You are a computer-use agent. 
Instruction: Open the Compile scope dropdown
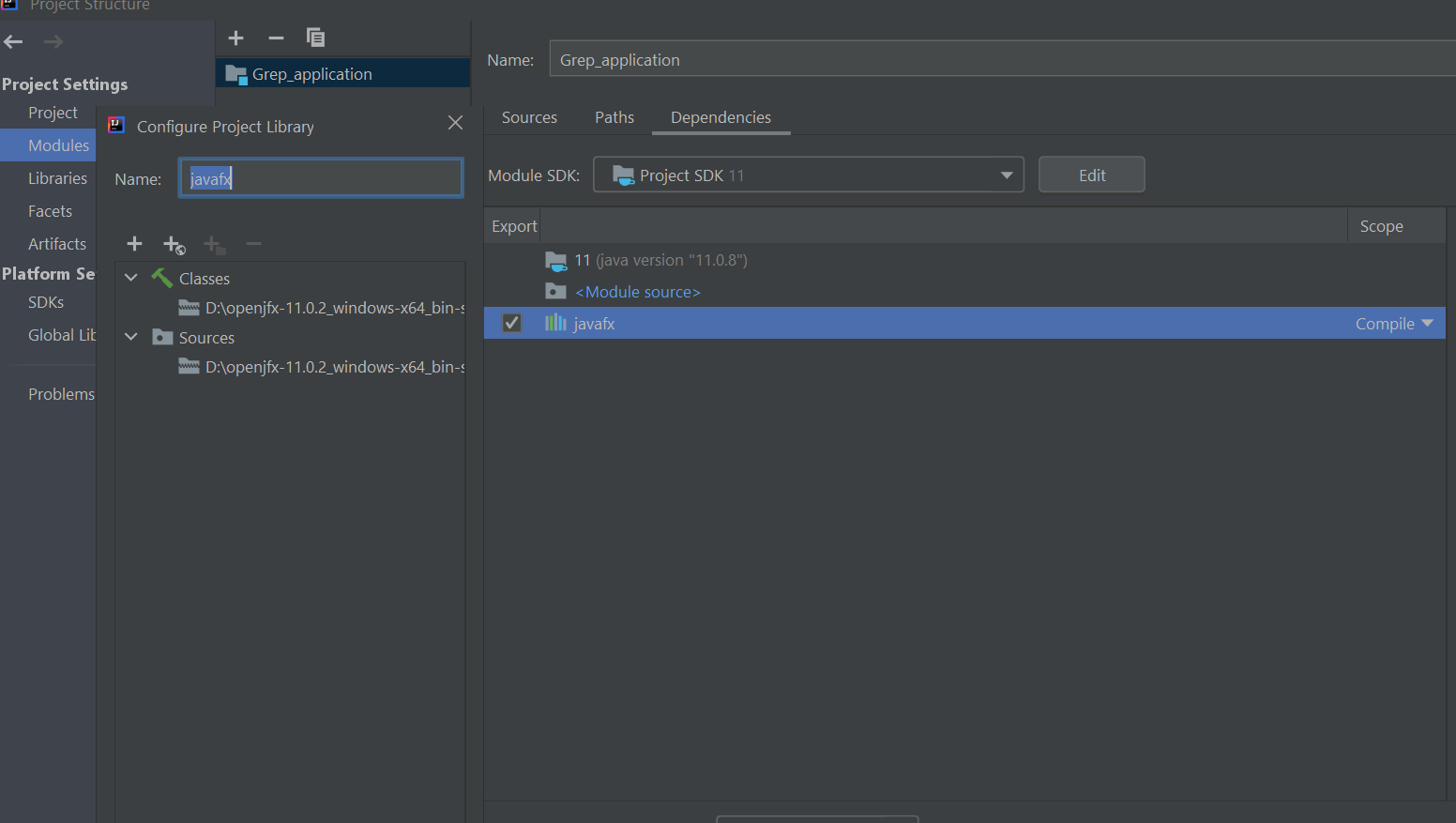pyautogui.click(x=1394, y=324)
